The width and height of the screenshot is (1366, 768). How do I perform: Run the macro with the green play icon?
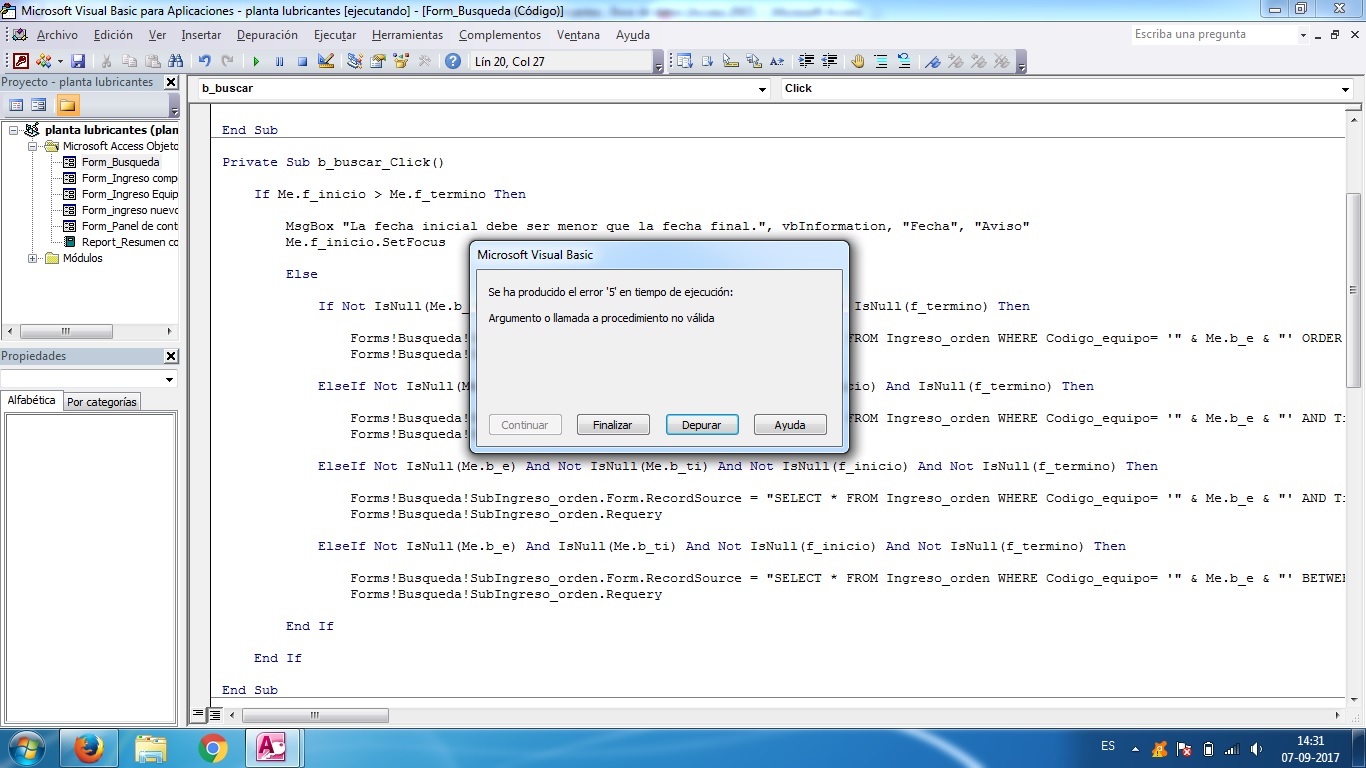tap(256, 61)
